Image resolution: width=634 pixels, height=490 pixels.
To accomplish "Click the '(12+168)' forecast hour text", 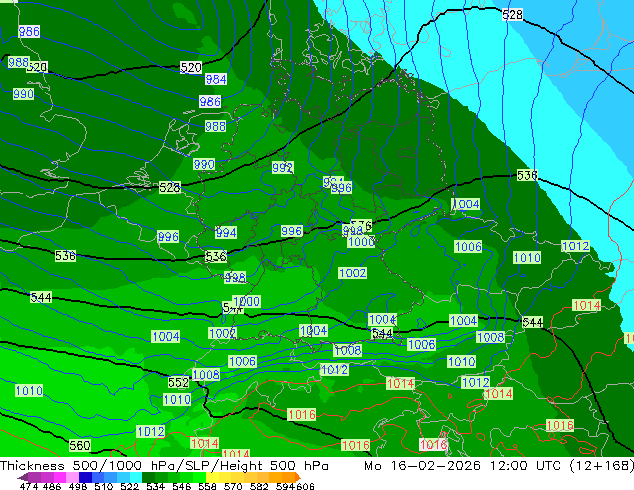I will click(x=602, y=466).
